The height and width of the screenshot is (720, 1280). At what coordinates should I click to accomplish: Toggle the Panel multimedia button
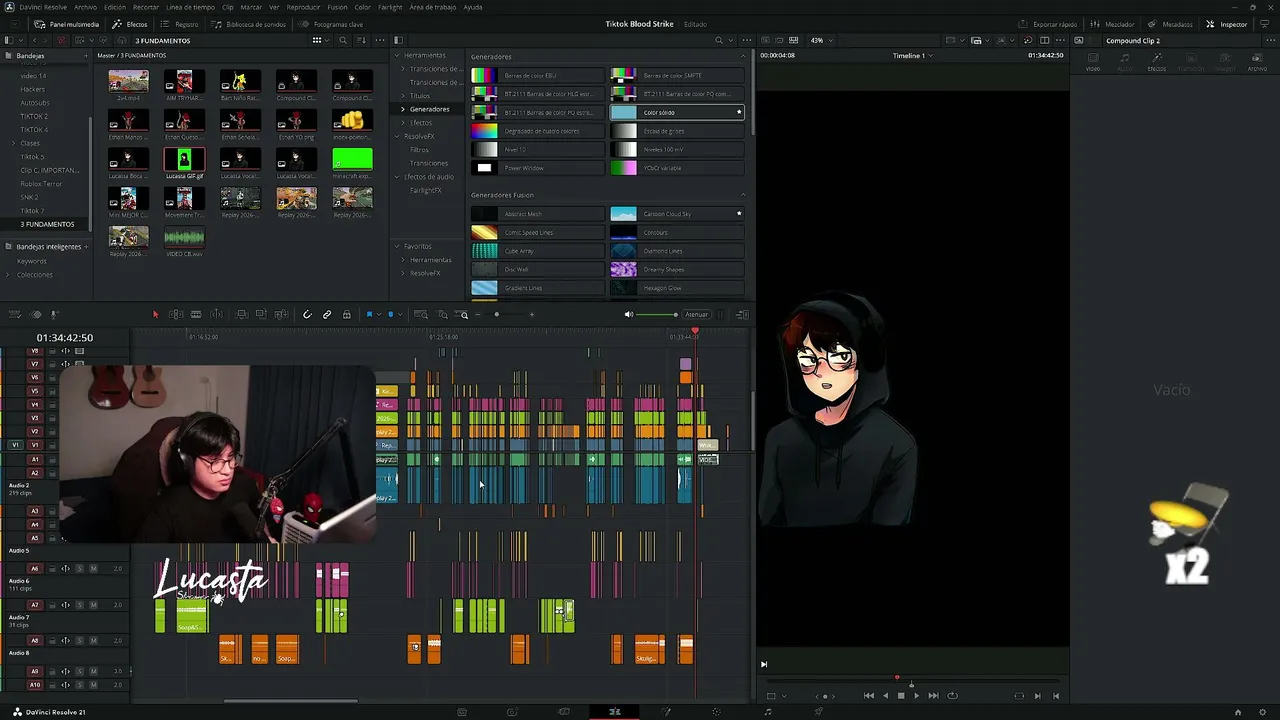pos(67,24)
